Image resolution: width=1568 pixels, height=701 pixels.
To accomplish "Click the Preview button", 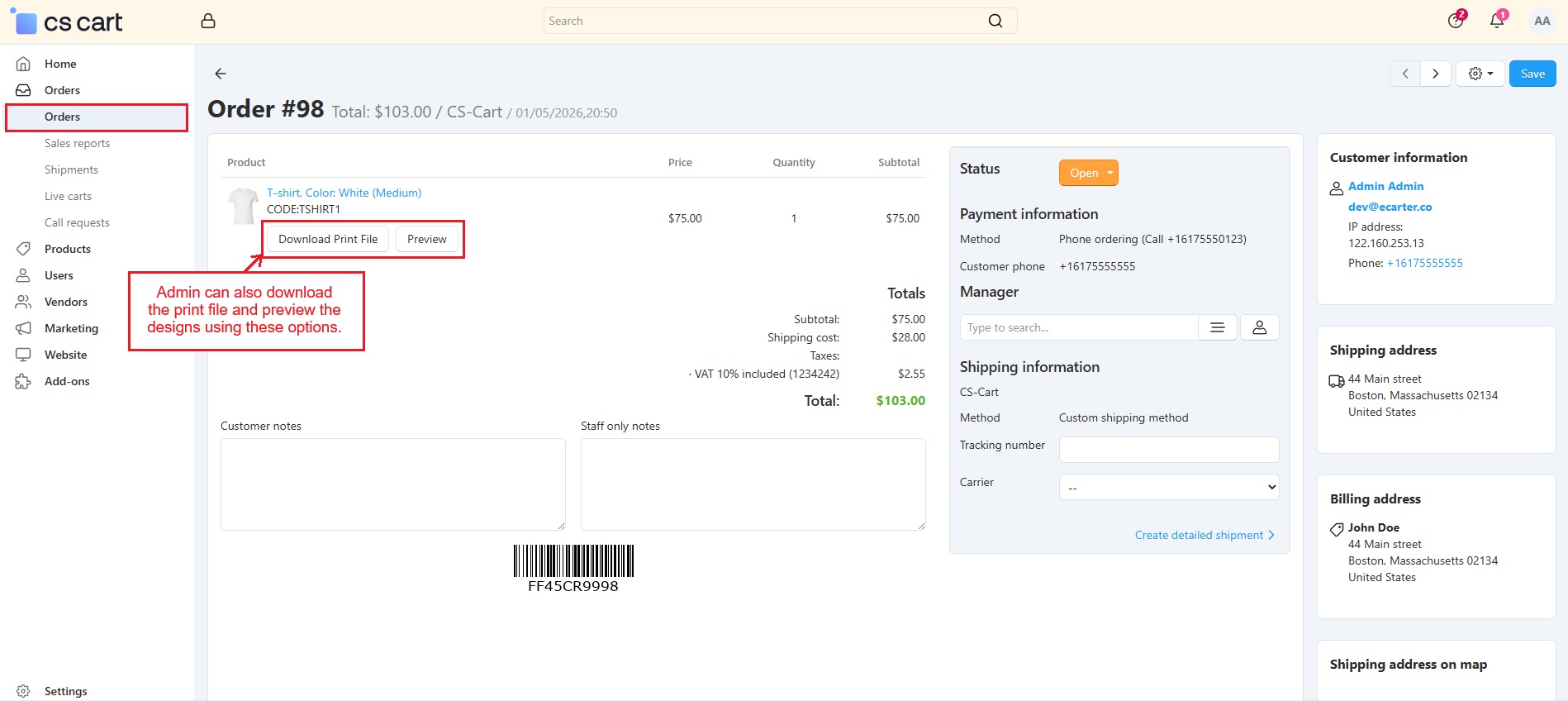I will click(x=426, y=239).
